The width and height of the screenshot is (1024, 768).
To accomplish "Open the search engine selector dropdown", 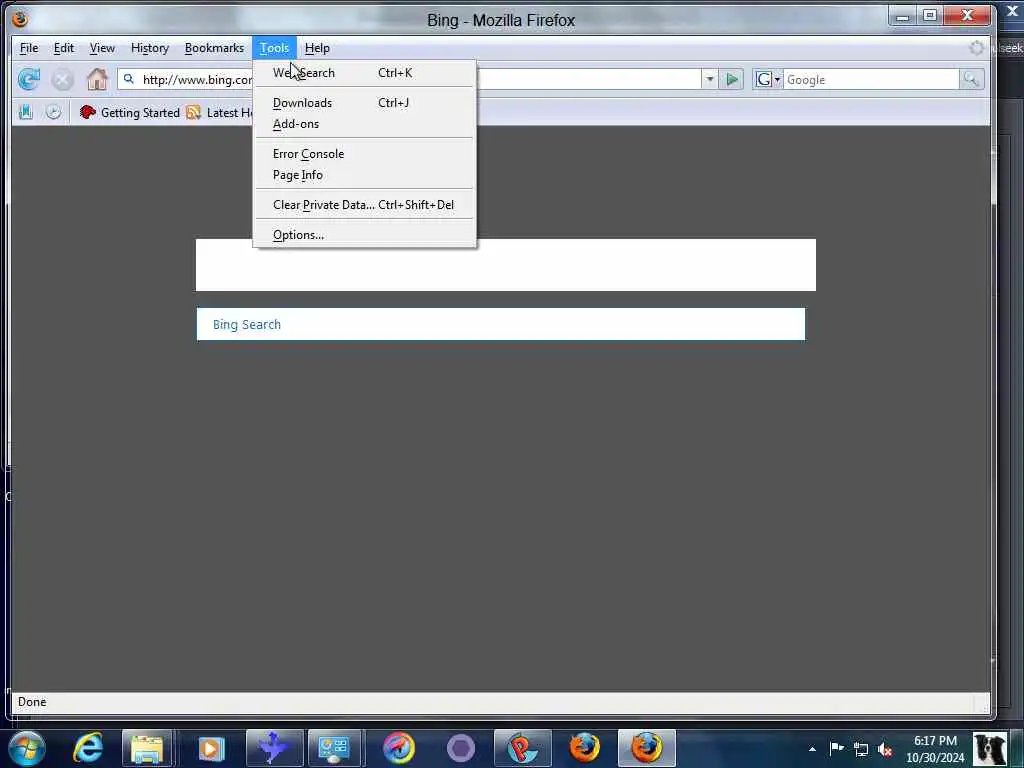I will pos(767,80).
